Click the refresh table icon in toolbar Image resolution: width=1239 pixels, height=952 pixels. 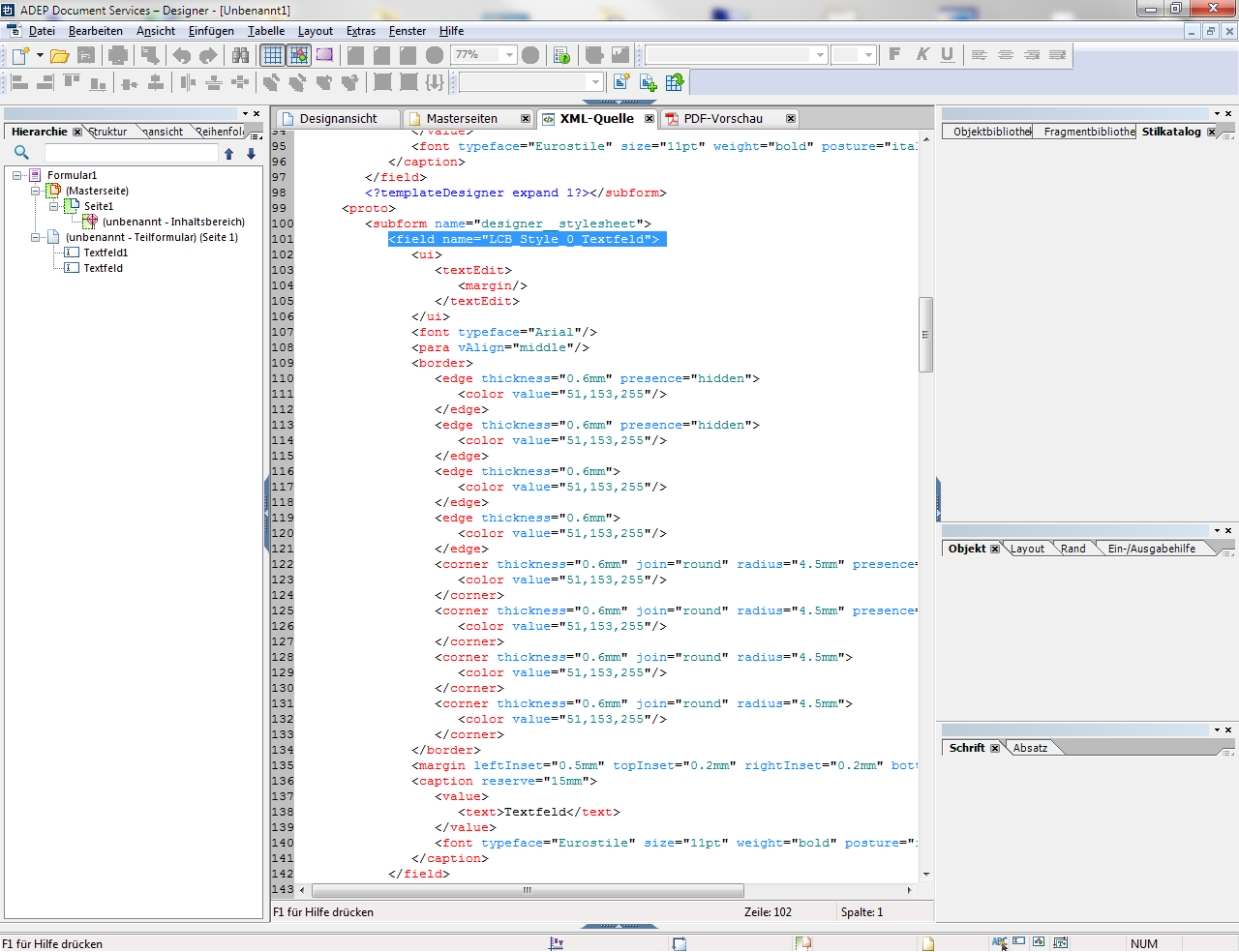point(675,82)
